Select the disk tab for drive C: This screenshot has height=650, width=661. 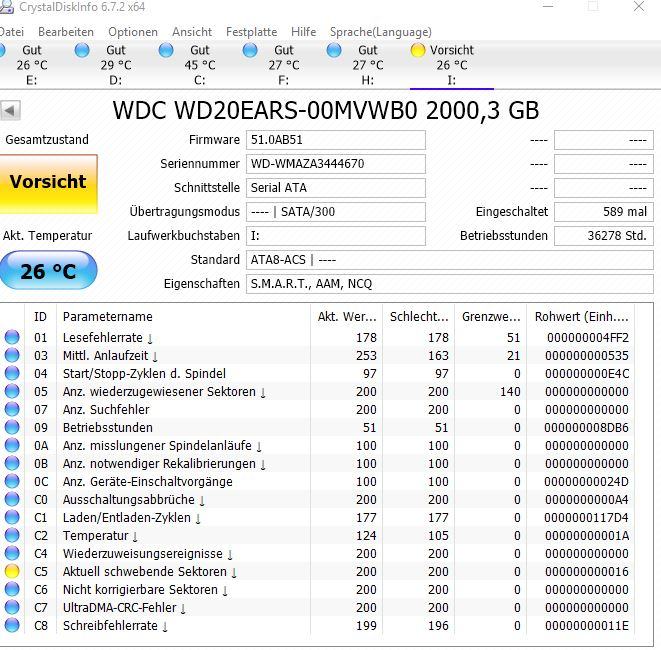199,65
